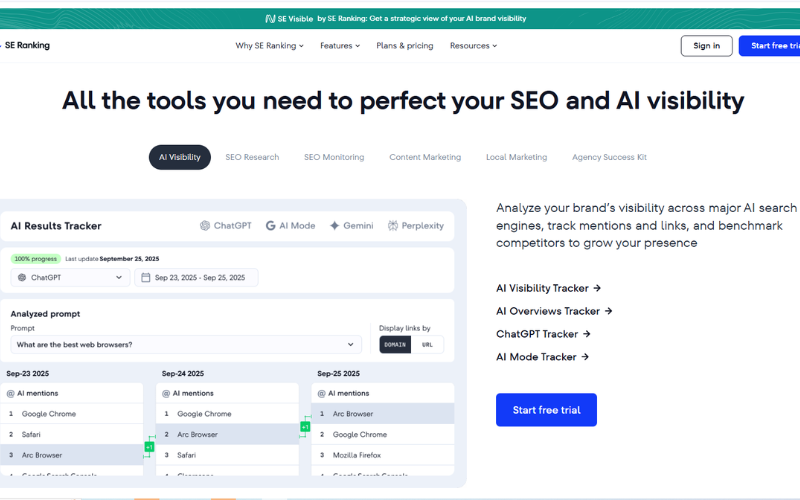The width and height of the screenshot is (800, 500).
Task: Select URL display links option
Action: coord(427,345)
